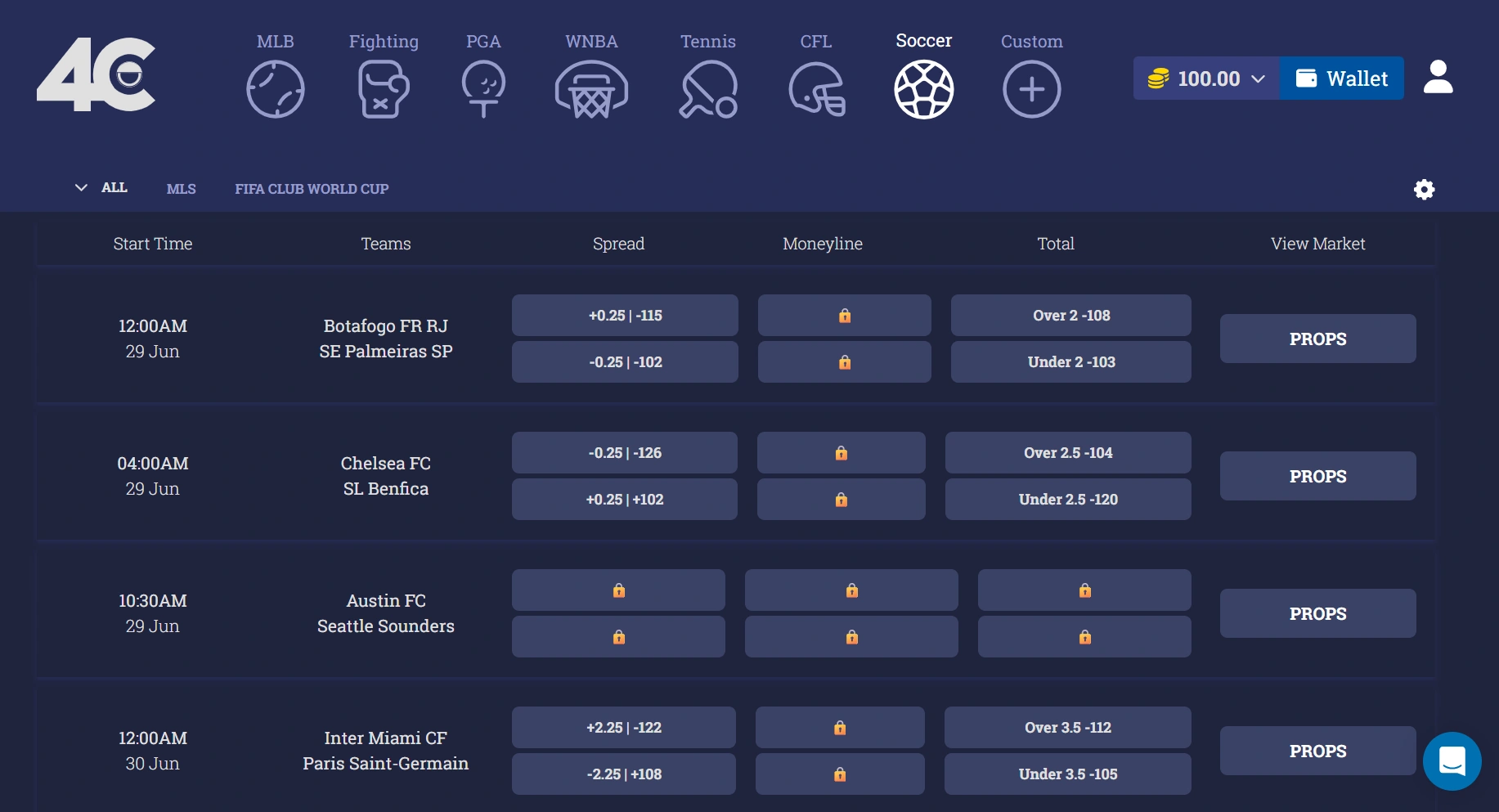Image resolution: width=1499 pixels, height=812 pixels.
Task: Select Over 2.5 -104 total
Action: click(1068, 453)
